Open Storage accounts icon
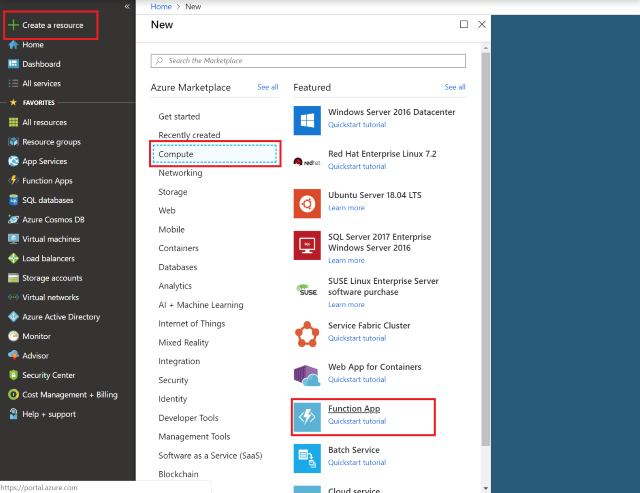640x493 pixels. point(13,278)
